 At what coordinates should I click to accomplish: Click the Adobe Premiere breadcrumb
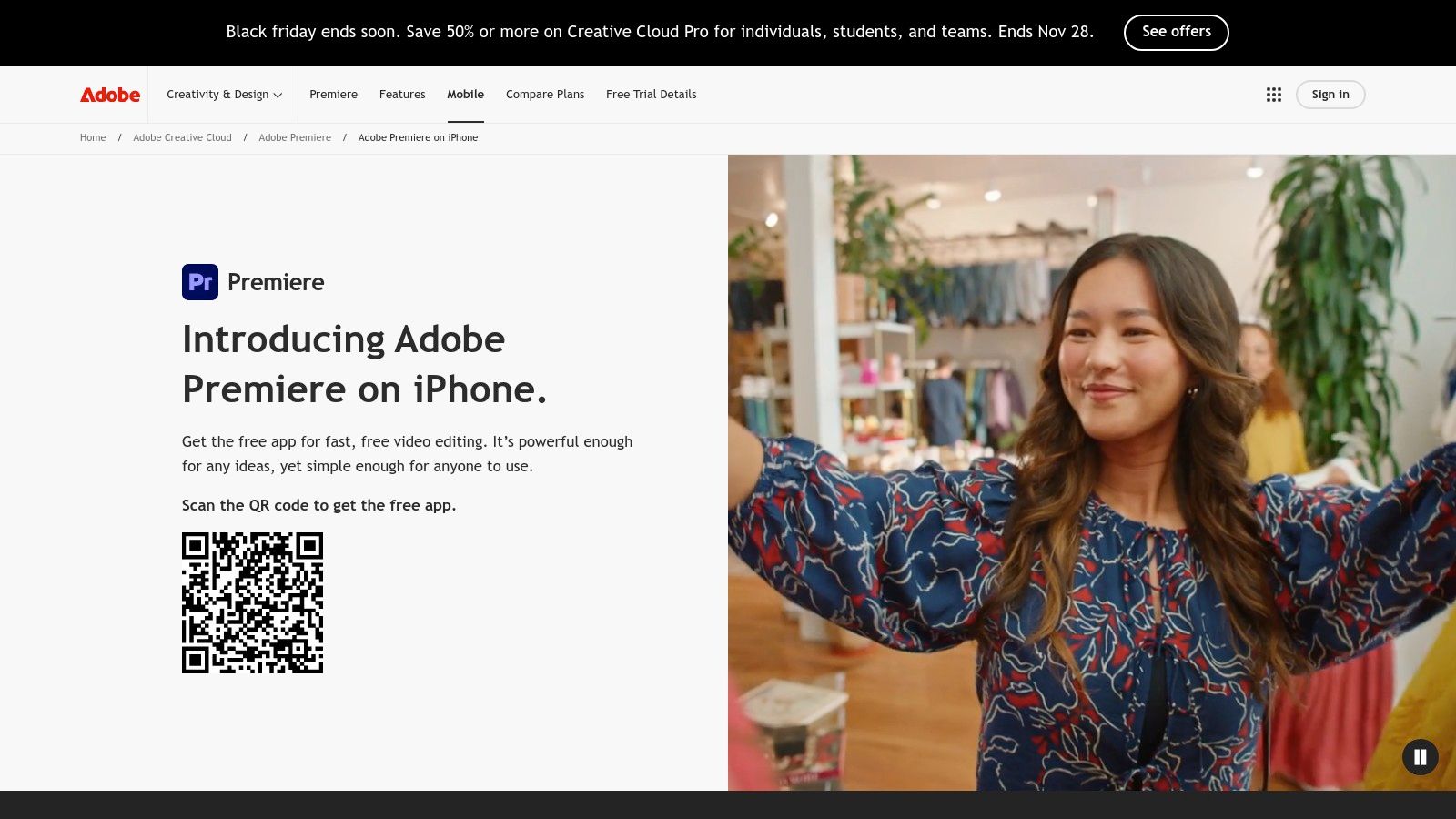[x=295, y=137]
